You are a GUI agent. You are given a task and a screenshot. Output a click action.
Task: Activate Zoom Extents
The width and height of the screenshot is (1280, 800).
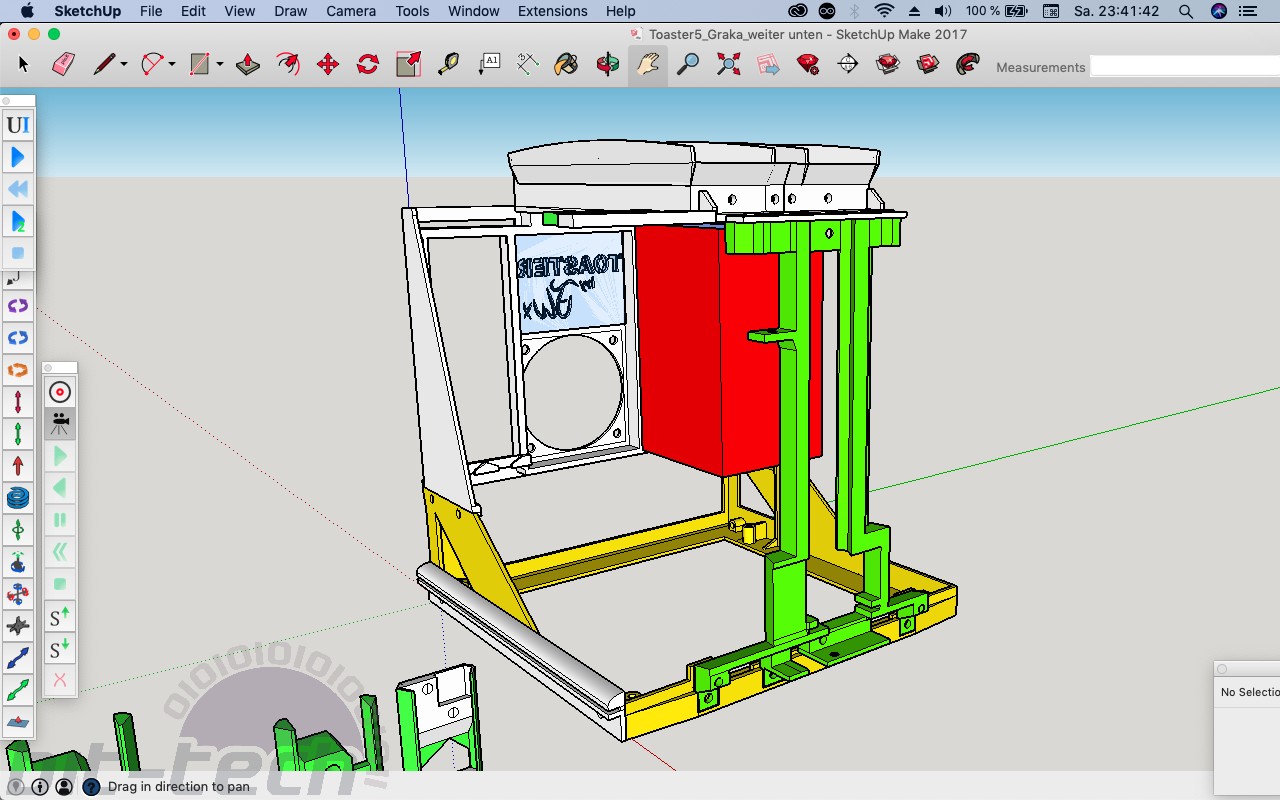click(728, 65)
